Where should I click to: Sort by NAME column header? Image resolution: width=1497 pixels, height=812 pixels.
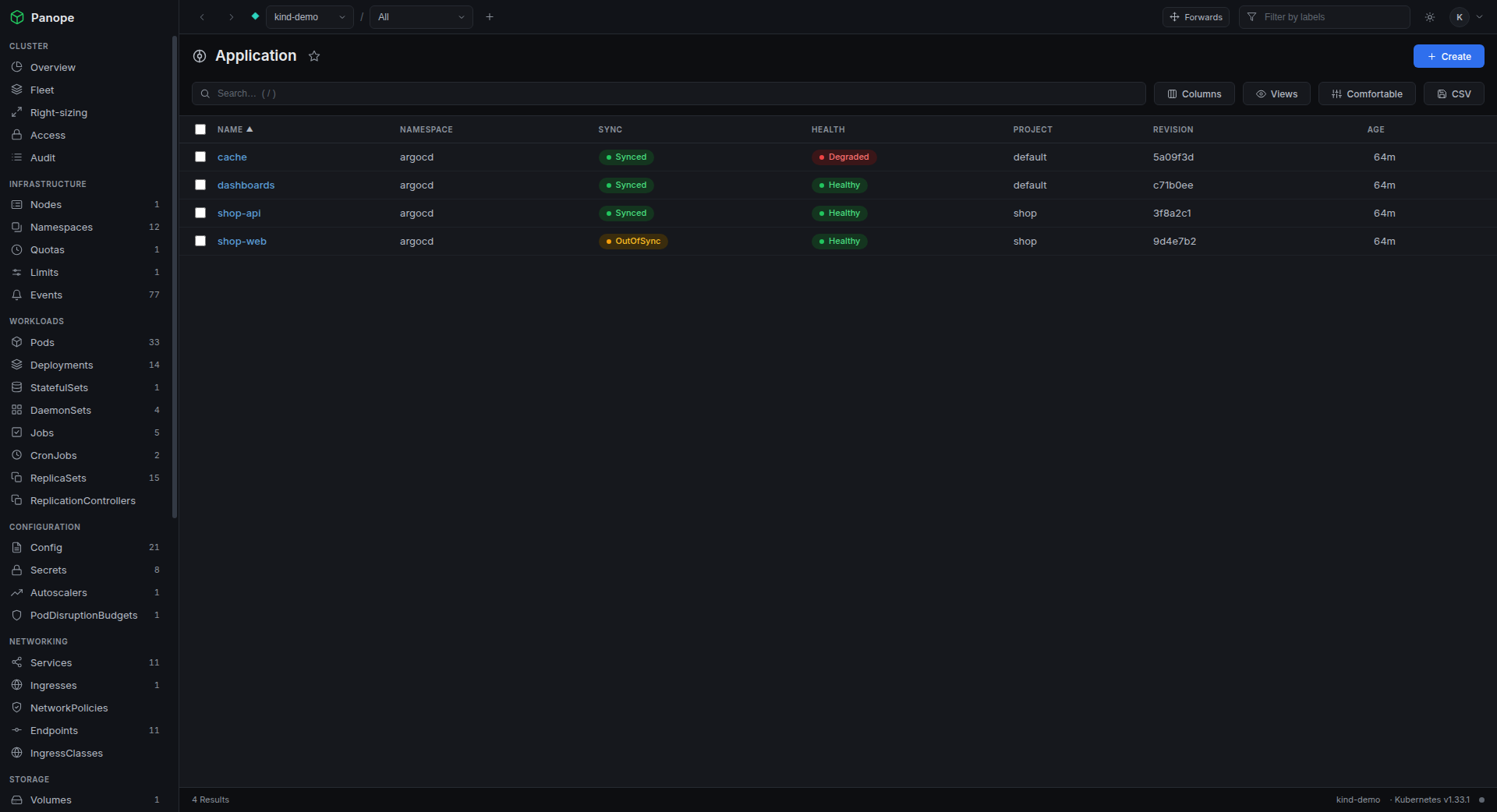[235, 129]
